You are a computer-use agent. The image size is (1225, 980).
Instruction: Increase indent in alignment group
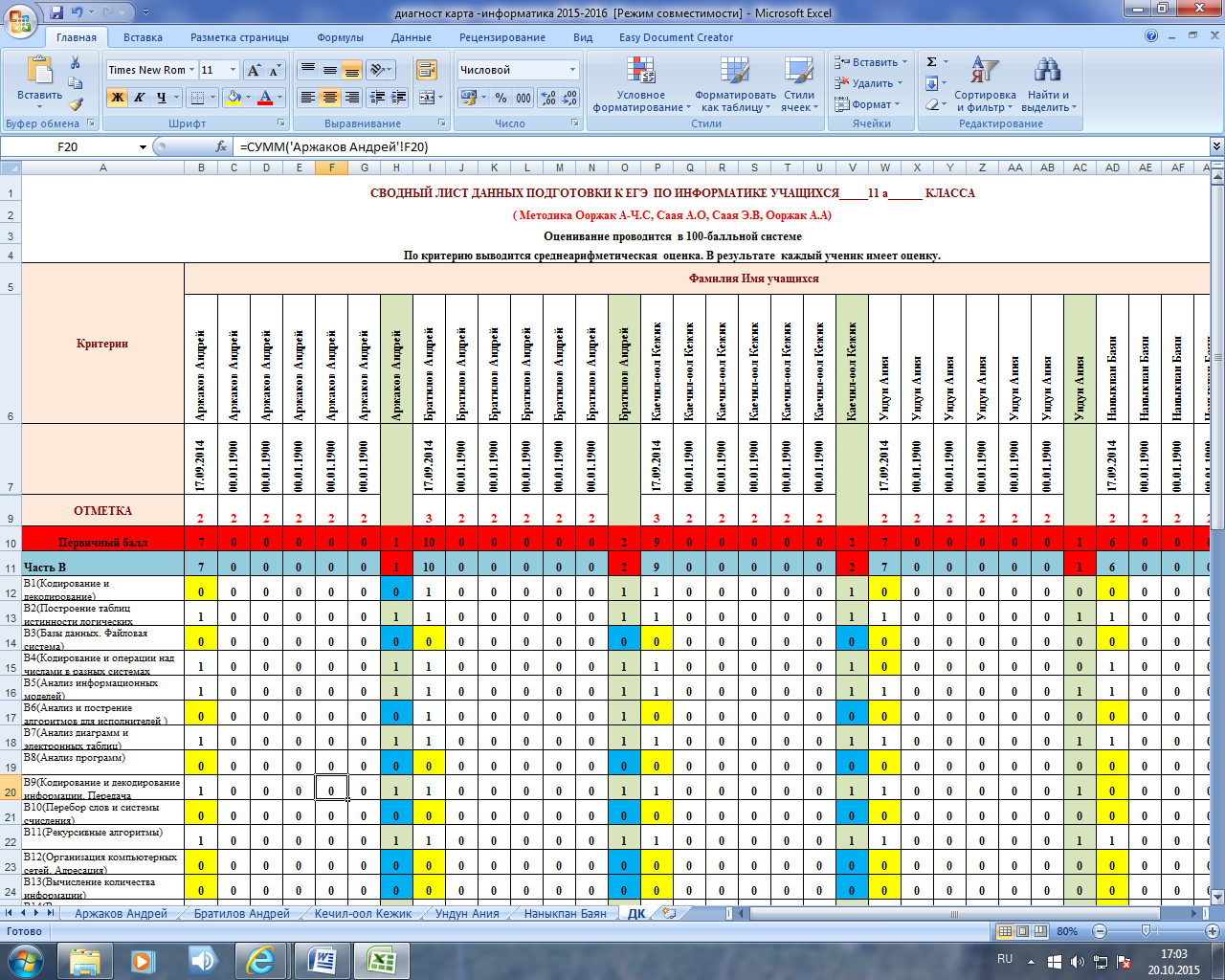pos(399,97)
